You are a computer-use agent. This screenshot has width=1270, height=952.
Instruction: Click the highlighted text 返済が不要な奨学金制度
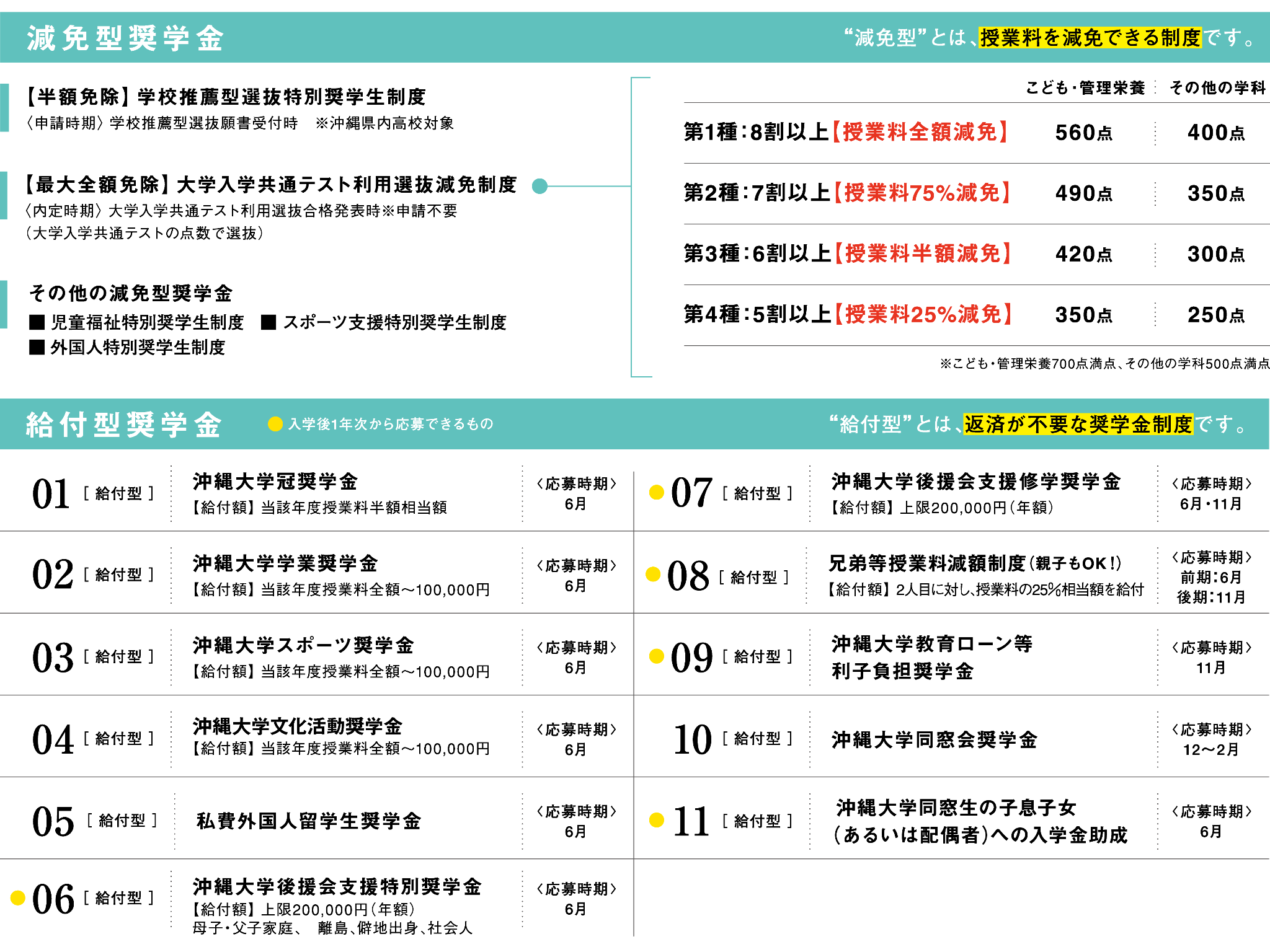click(x=1078, y=425)
